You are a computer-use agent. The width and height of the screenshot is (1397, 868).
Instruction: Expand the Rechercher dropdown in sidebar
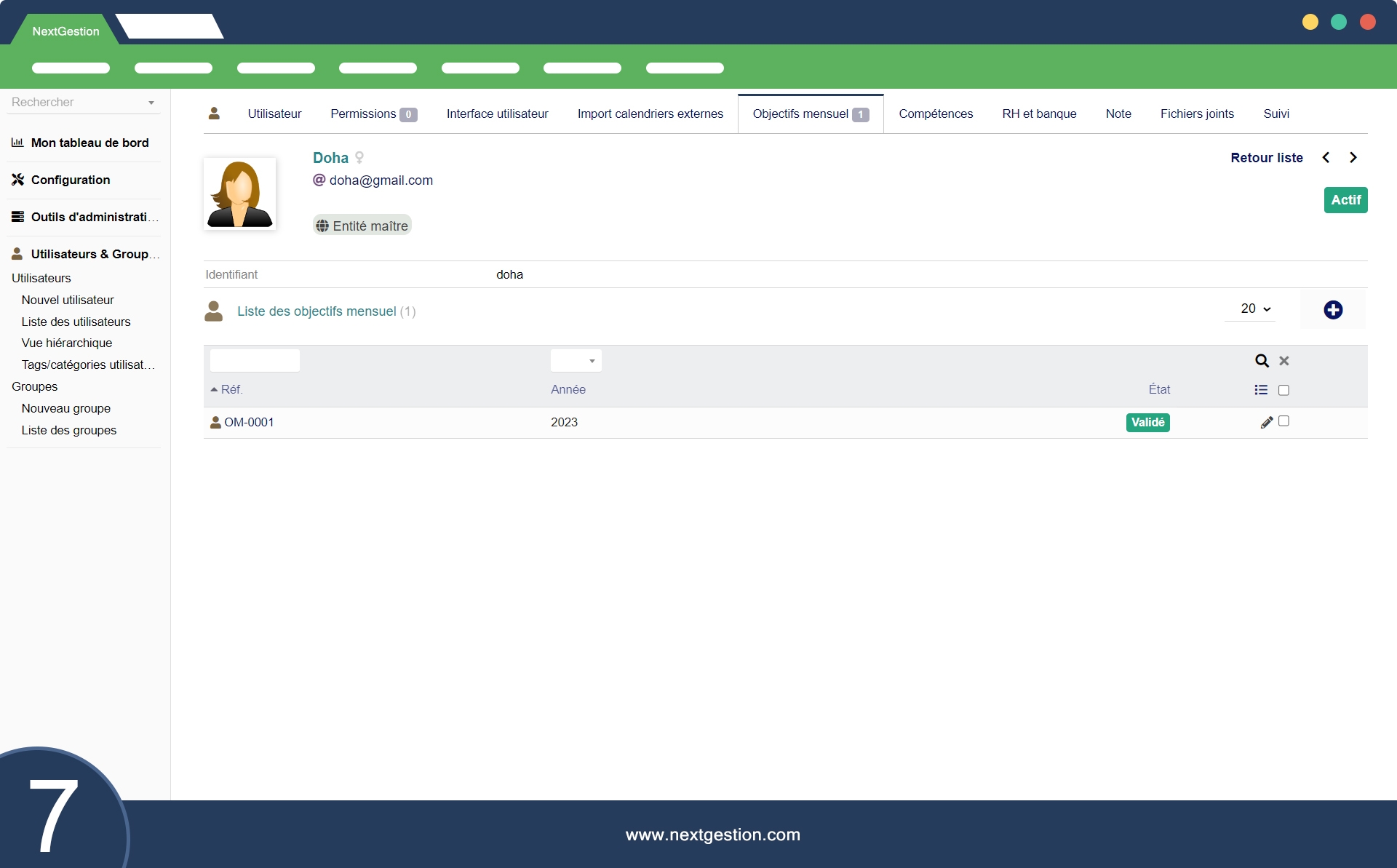pos(151,103)
